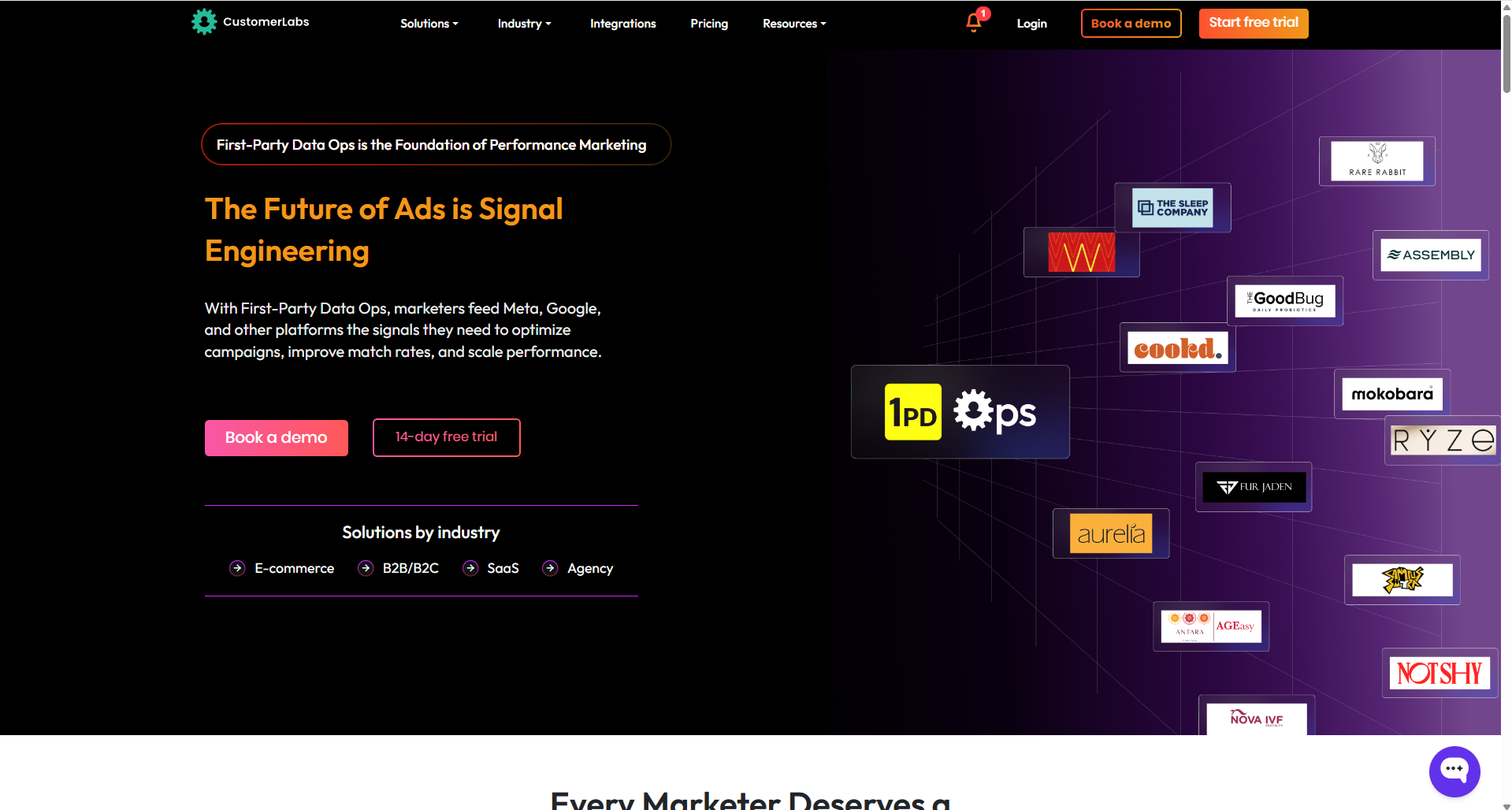The height and width of the screenshot is (810, 1512).
Task: Expand the Industry dropdown menu
Action: tap(524, 24)
